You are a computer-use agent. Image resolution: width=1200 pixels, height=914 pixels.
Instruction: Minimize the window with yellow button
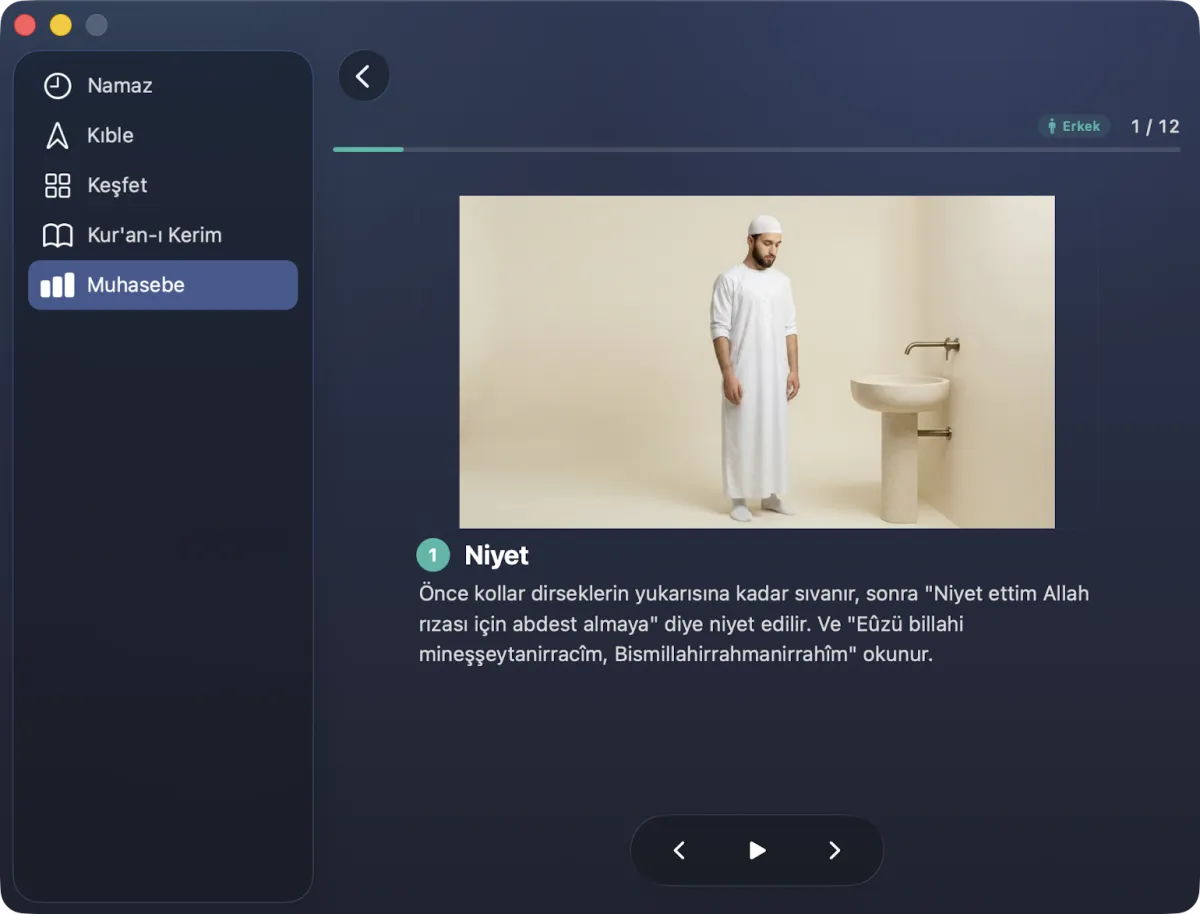click(x=61, y=25)
